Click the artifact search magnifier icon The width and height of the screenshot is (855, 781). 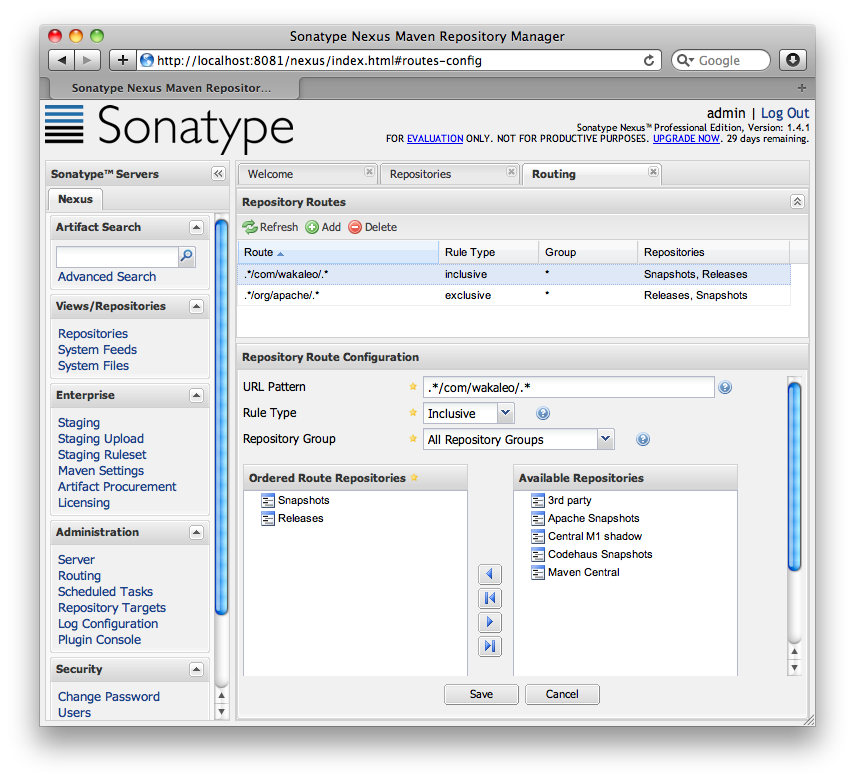tap(186, 257)
